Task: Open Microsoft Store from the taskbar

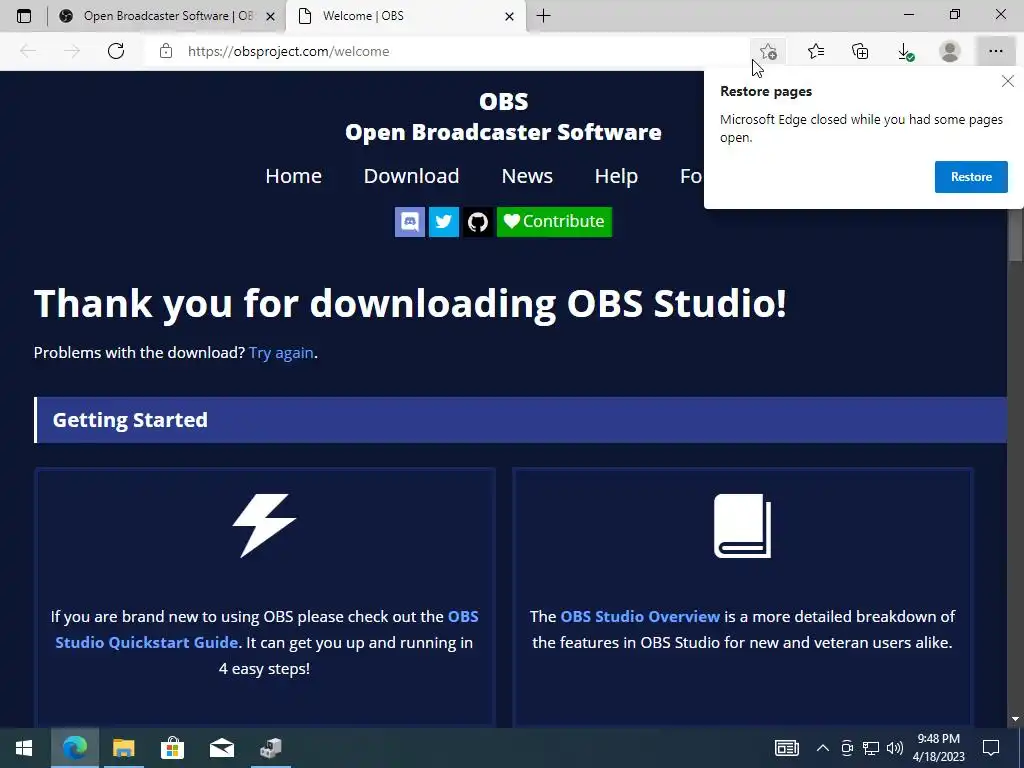Action: (x=172, y=748)
